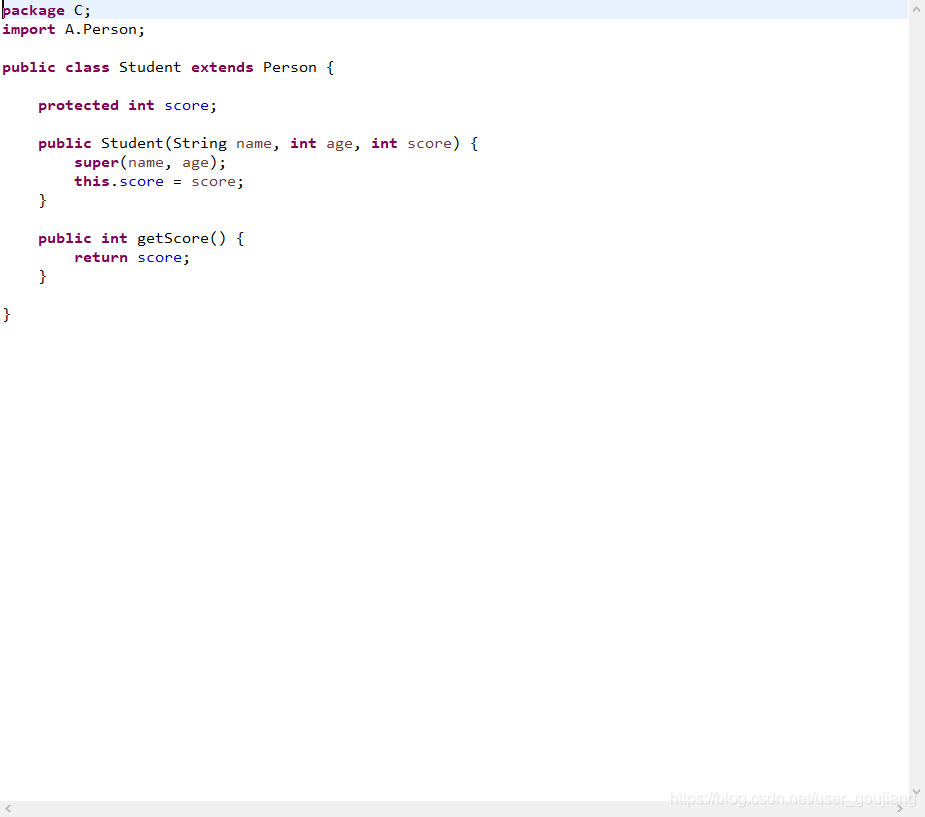The height and width of the screenshot is (817, 925).
Task: Click the horizontal scrollbar right arrow
Action: click(900, 809)
